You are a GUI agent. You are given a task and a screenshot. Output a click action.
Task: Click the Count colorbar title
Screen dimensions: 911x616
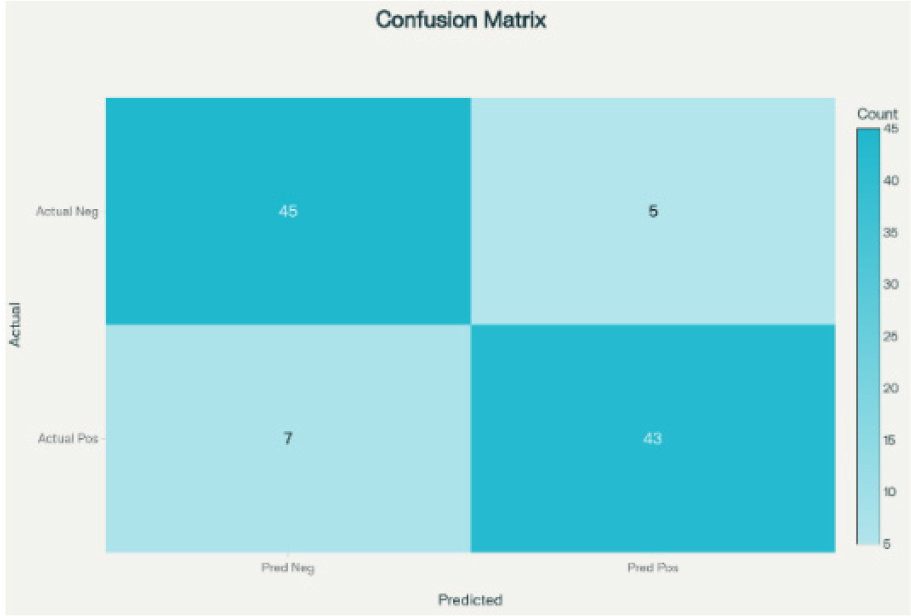click(x=877, y=114)
